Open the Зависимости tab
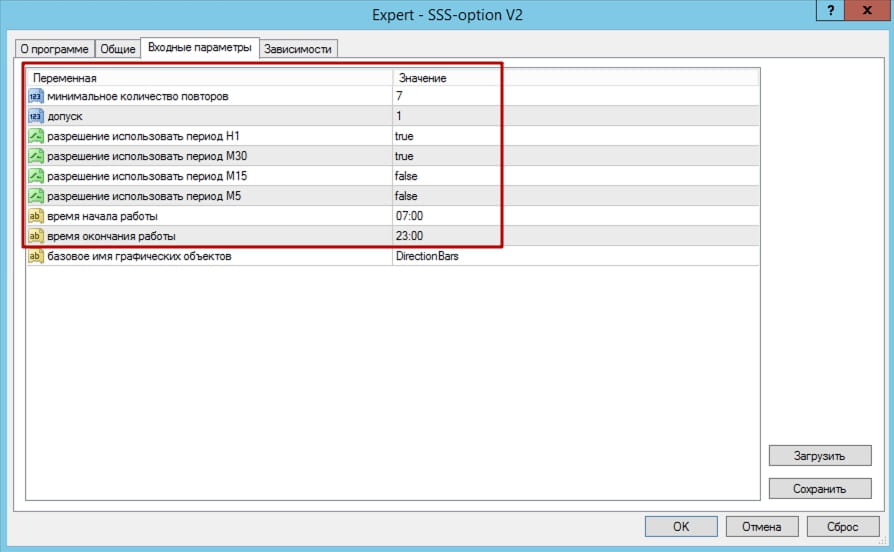 click(298, 48)
